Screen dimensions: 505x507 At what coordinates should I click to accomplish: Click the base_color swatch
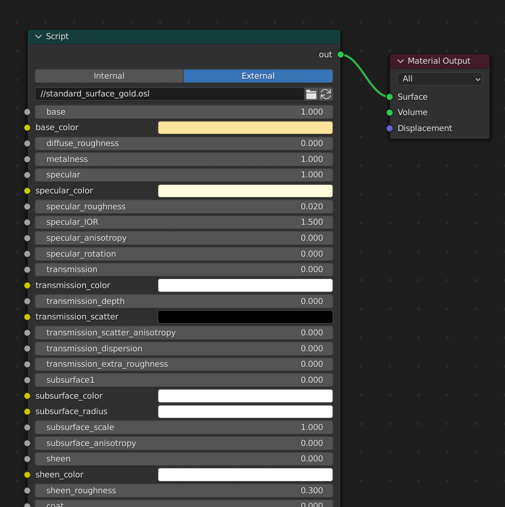click(245, 128)
